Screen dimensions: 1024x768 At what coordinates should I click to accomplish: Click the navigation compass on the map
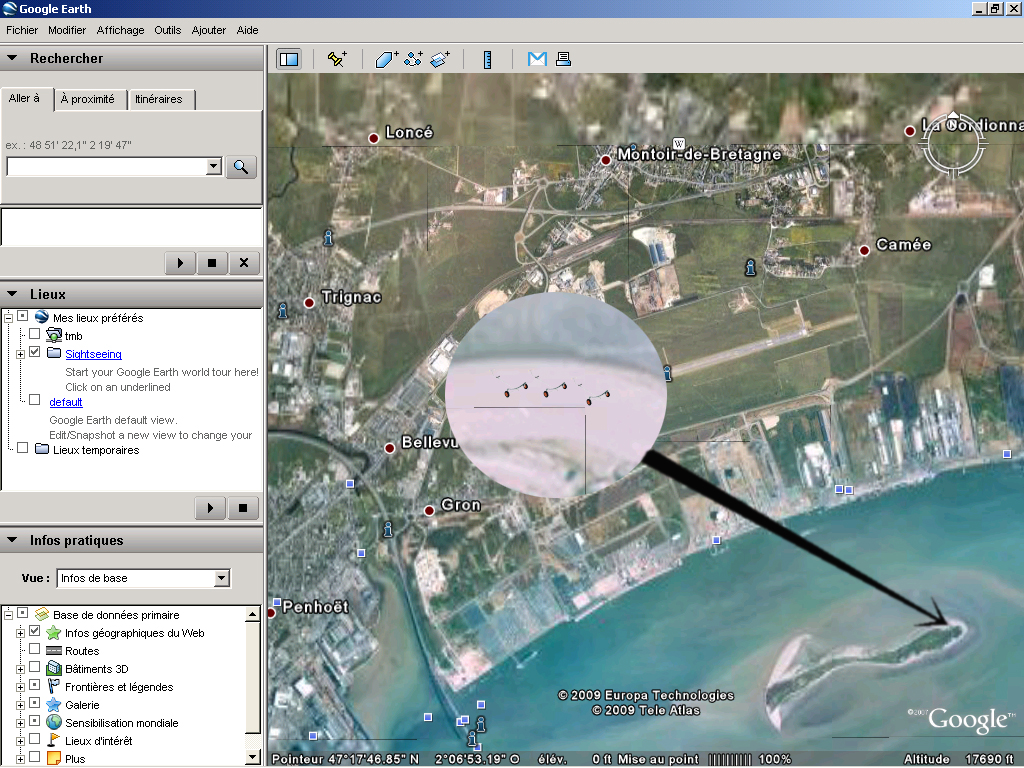pyautogui.click(x=953, y=145)
